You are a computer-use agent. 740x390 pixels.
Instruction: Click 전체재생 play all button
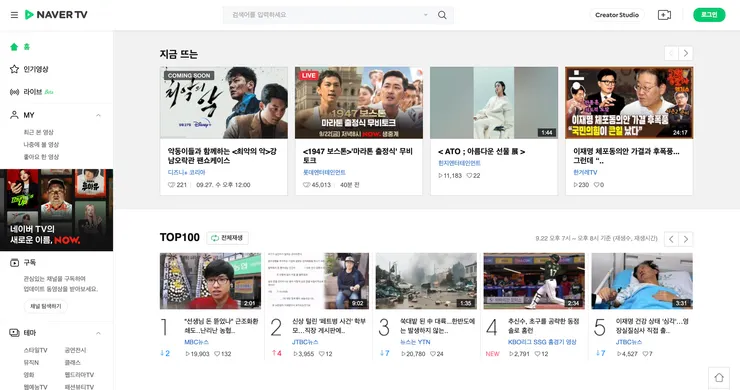(227, 238)
